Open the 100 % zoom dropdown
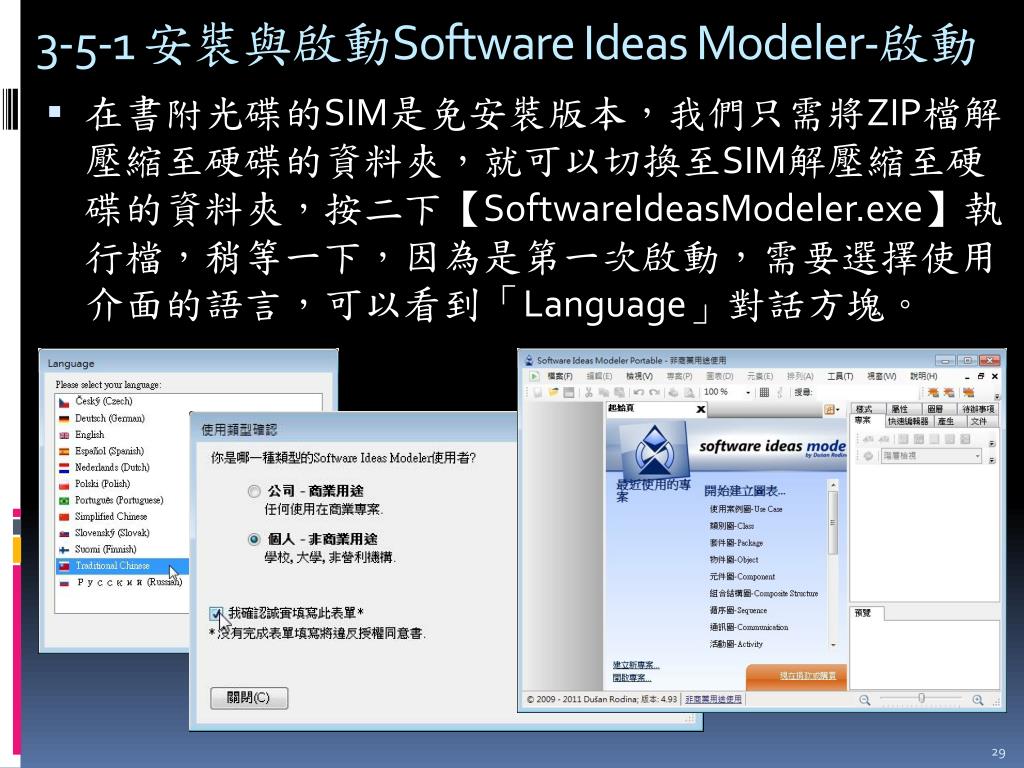Image resolution: width=1024 pixels, height=768 pixels. pyautogui.click(x=748, y=392)
